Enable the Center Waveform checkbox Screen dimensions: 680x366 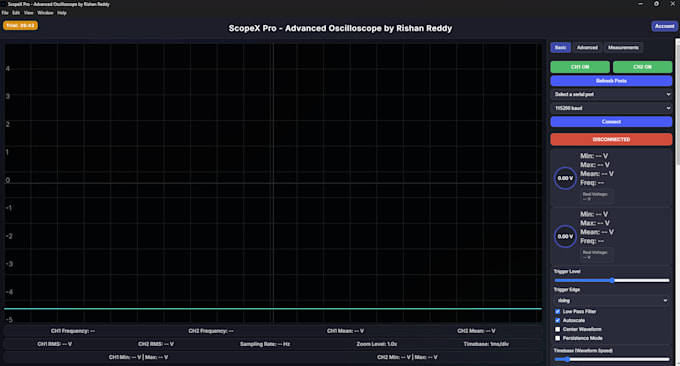(558, 329)
